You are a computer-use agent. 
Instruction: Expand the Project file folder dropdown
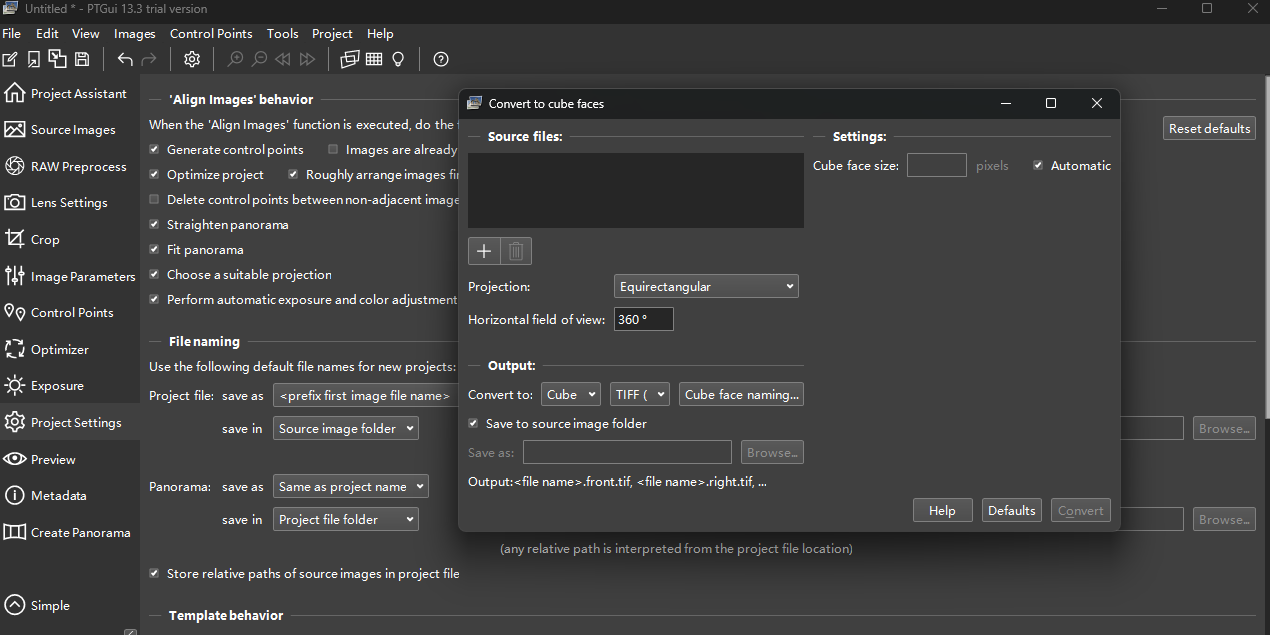coord(345,520)
